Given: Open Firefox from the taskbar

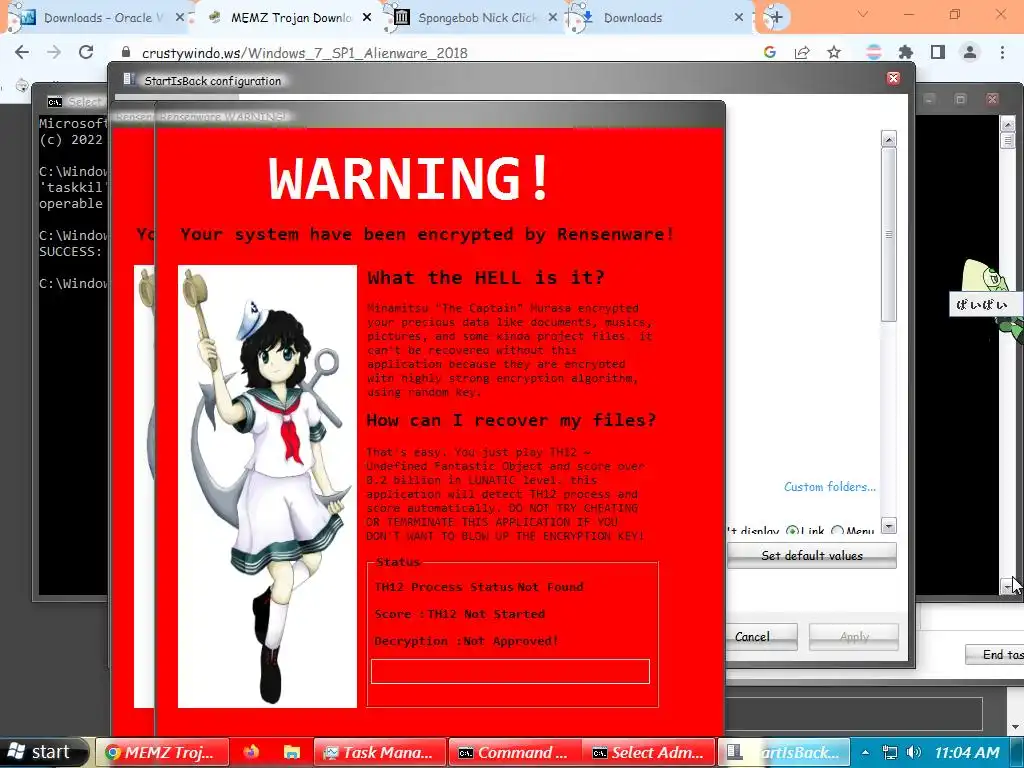Looking at the screenshot, I should pos(251,752).
